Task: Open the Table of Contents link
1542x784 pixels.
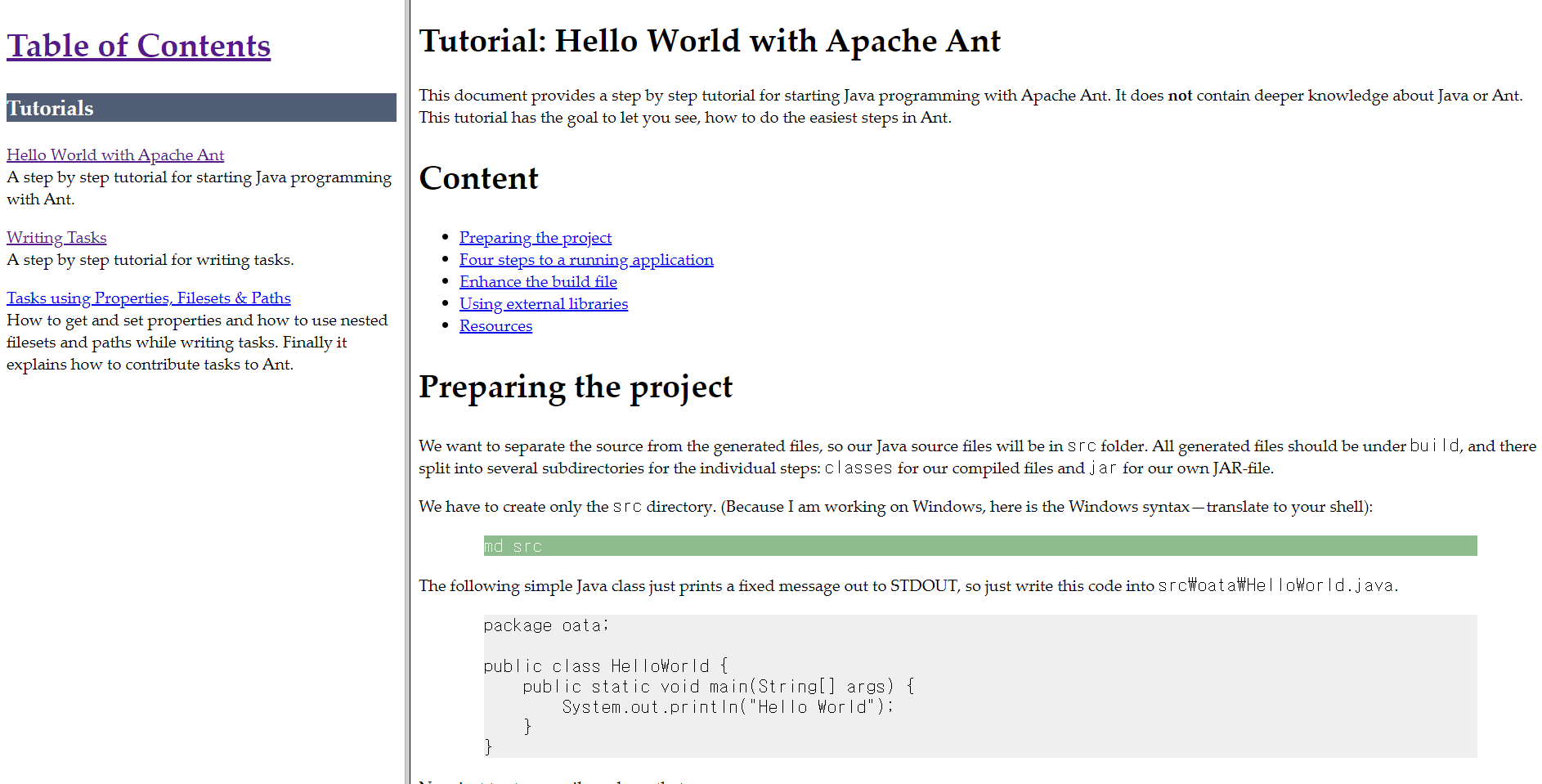Action: click(138, 45)
